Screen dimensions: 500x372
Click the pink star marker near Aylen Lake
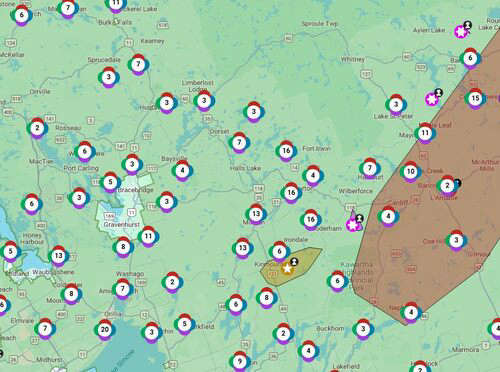pos(461,32)
